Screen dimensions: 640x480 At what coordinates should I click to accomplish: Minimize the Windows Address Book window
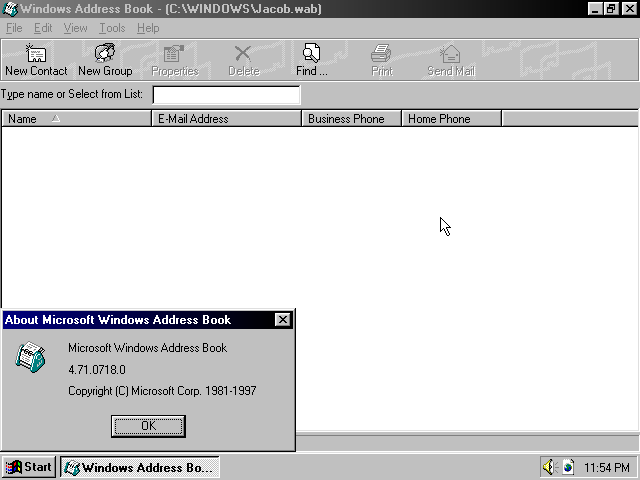595,9
